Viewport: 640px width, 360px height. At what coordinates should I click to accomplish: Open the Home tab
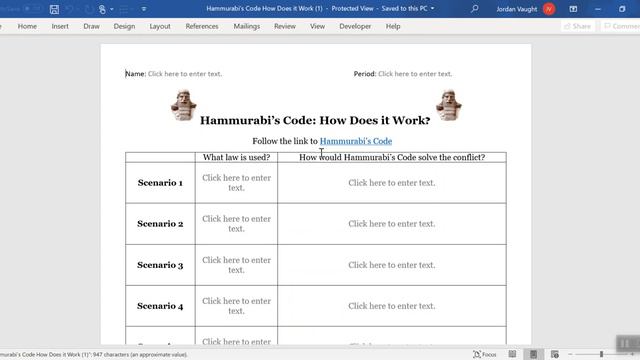[x=27, y=26]
